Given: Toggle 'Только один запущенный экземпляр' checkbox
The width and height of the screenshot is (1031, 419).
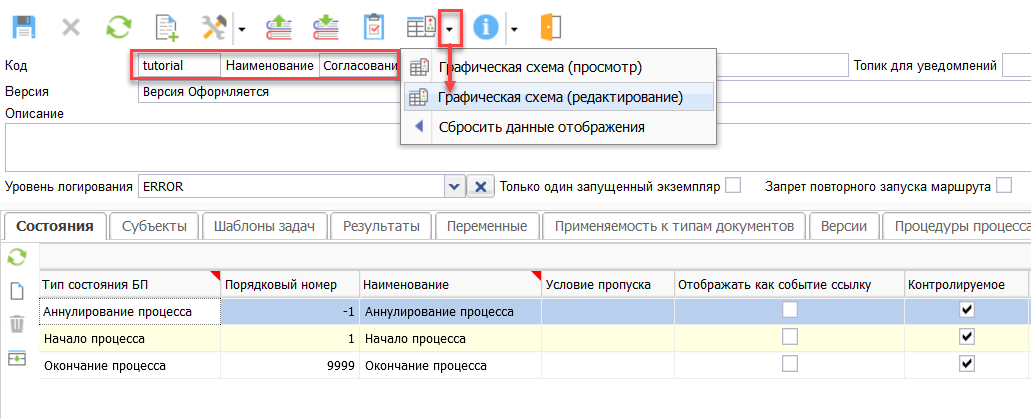Looking at the screenshot, I should coord(733,185).
